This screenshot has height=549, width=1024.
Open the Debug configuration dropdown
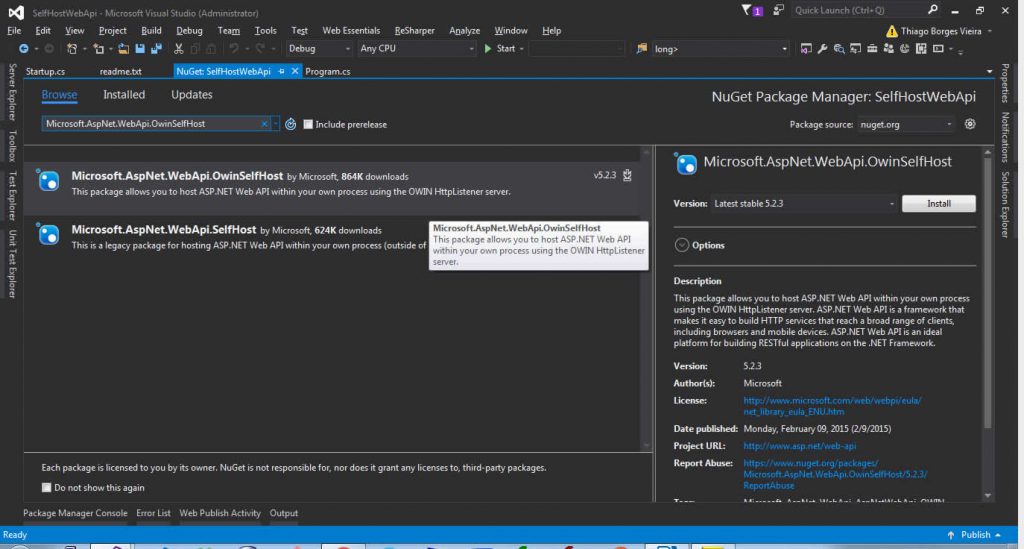pyautogui.click(x=318, y=48)
